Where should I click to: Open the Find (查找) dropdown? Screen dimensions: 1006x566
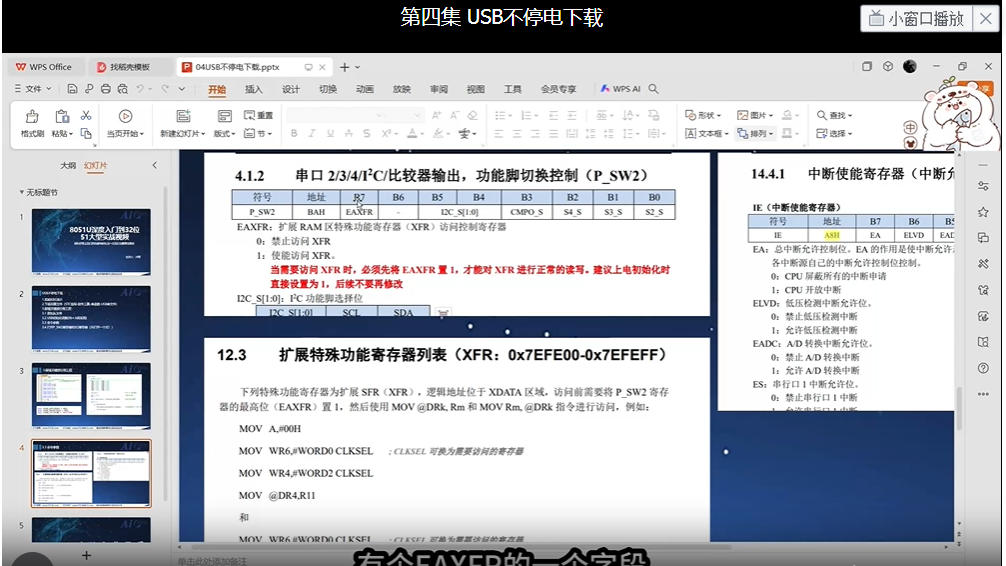click(x=834, y=116)
